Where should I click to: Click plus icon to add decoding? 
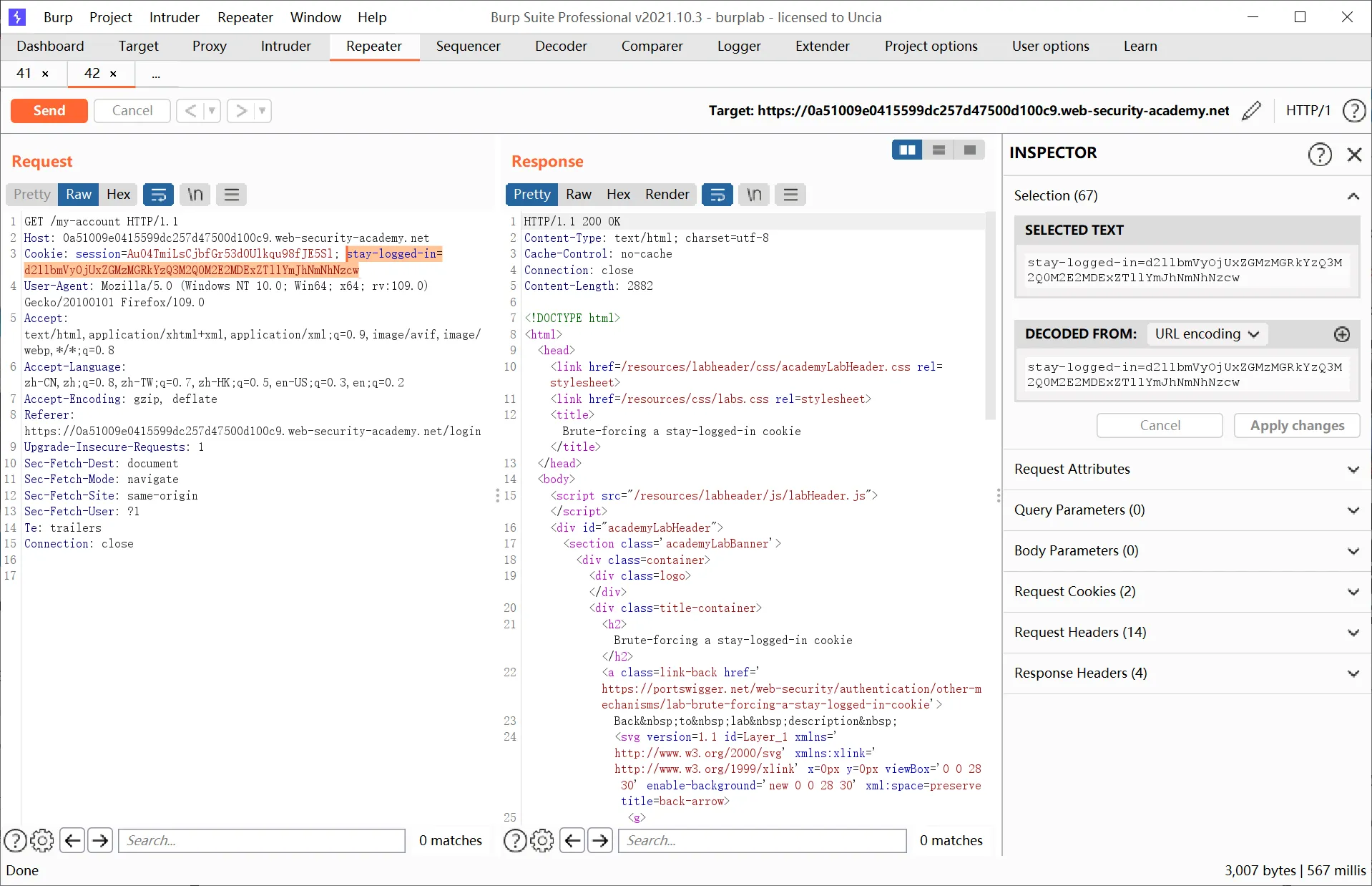coord(1342,334)
